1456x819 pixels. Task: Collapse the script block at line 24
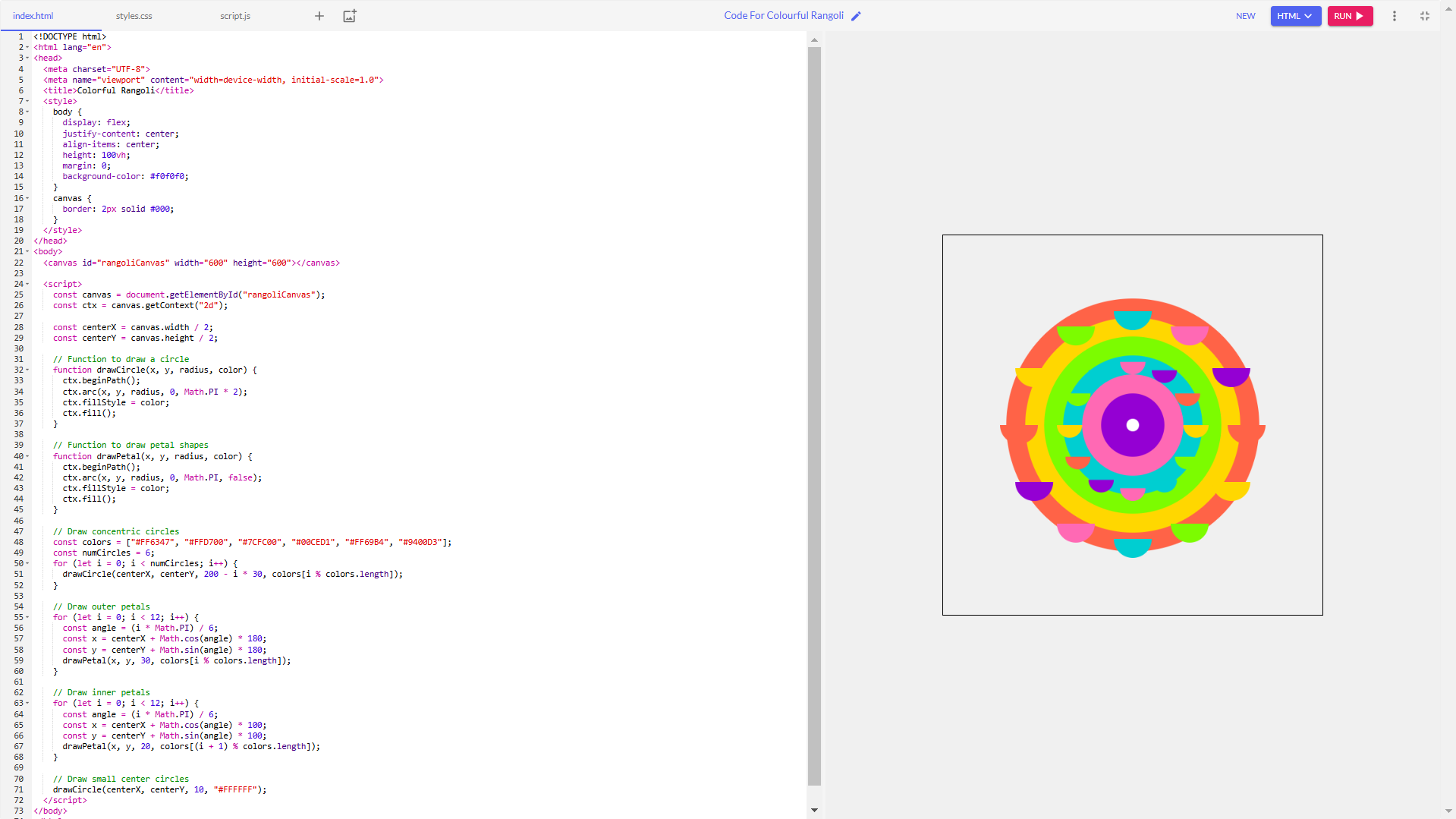(28, 284)
